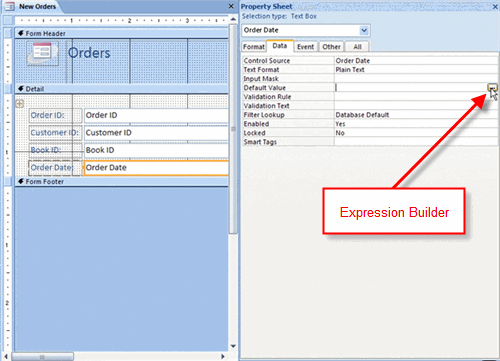
Task: Select the Book ID text box
Action: [156, 150]
